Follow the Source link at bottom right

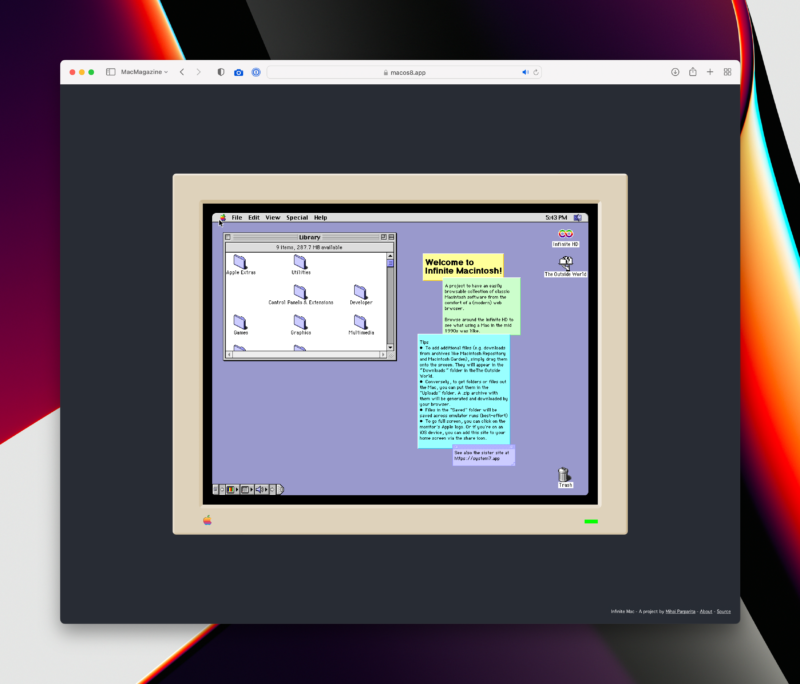click(724, 612)
